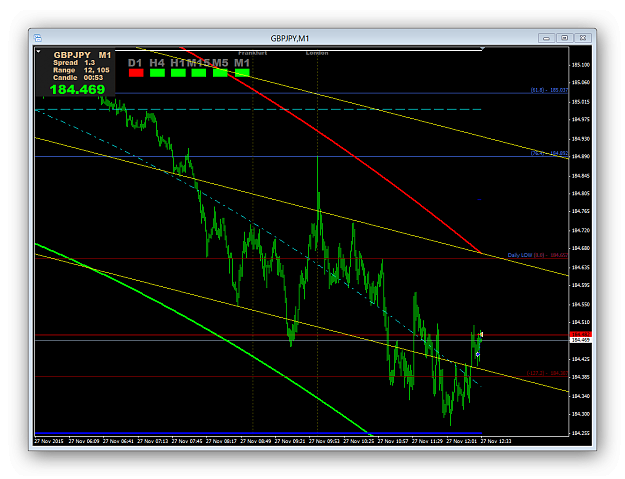This screenshot has height=479, width=625.
Task: Click the M1 green trend indicator swatch
Action: click(242, 73)
